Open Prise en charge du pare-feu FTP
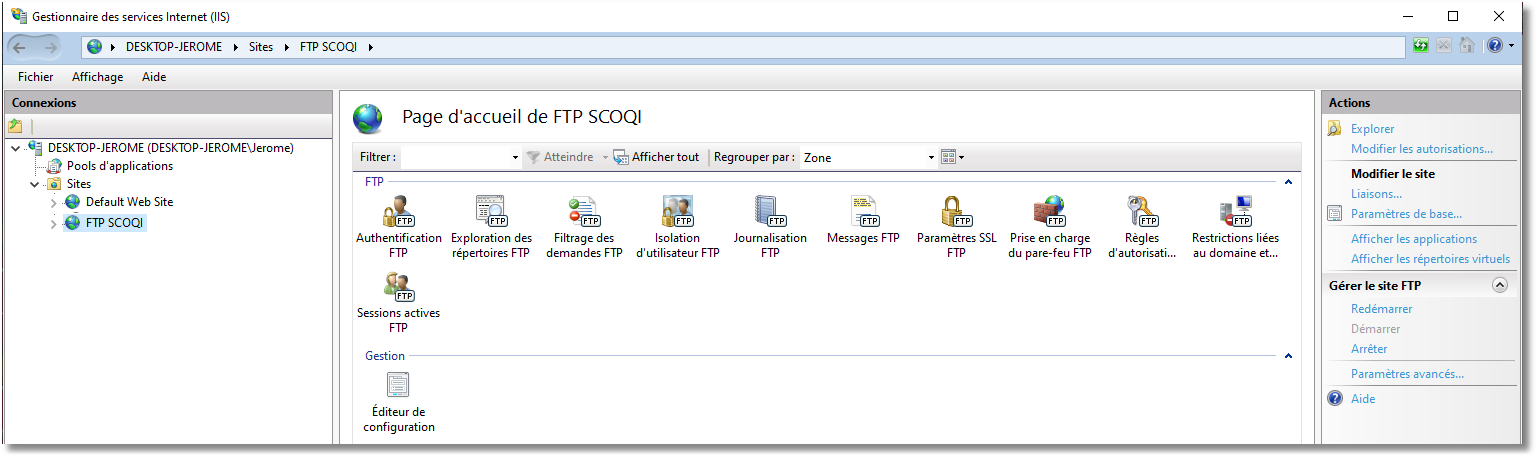 pyautogui.click(x=1049, y=228)
